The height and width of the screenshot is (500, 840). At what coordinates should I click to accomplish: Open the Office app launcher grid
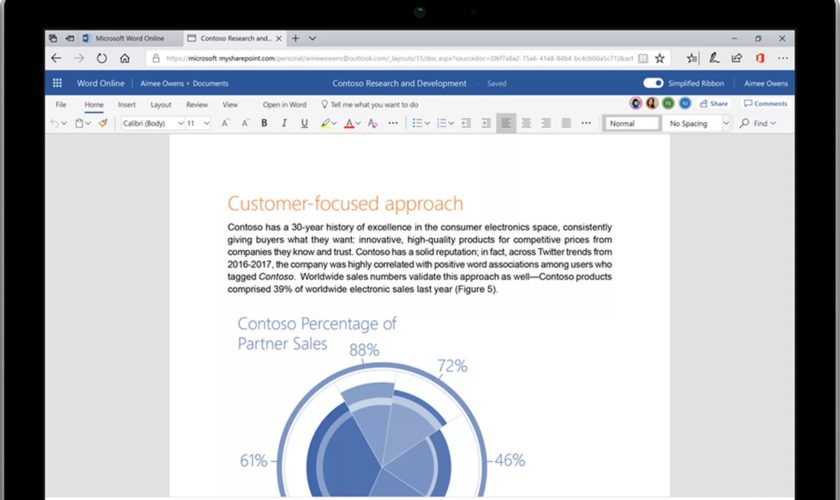57,84
